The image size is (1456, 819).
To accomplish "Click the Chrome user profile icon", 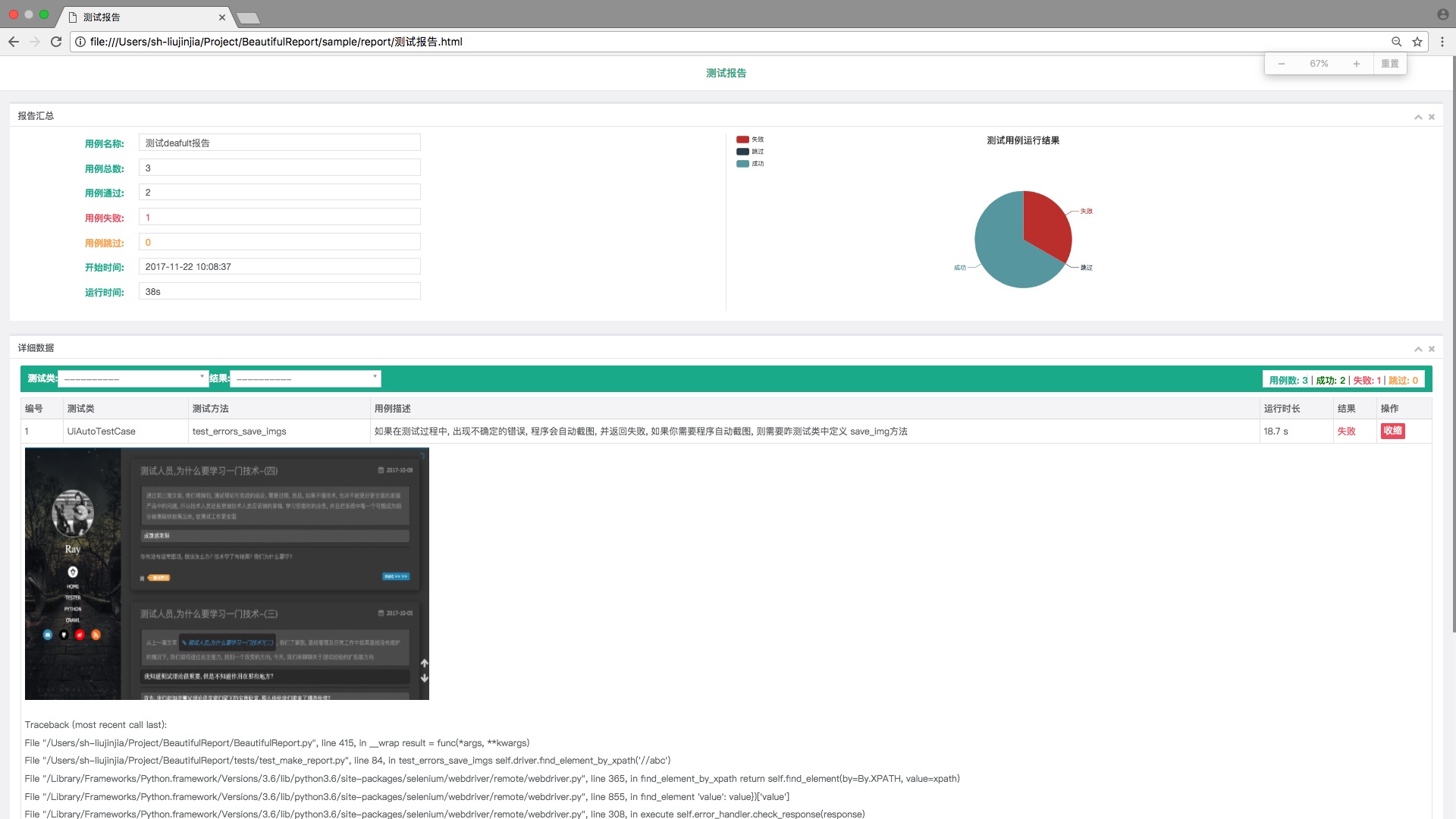I will click(x=1442, y=14).
